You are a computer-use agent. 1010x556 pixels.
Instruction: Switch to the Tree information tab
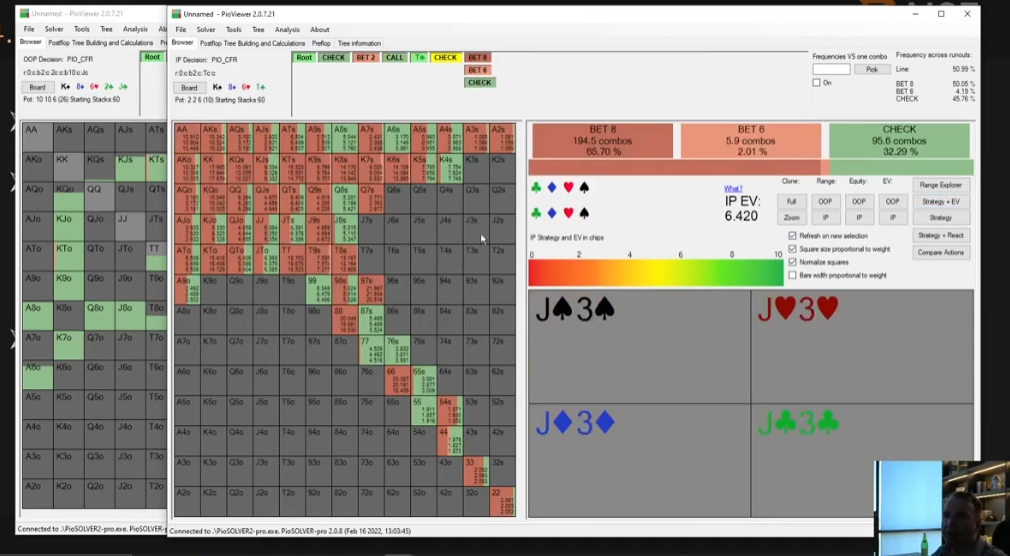coord(359,43)
